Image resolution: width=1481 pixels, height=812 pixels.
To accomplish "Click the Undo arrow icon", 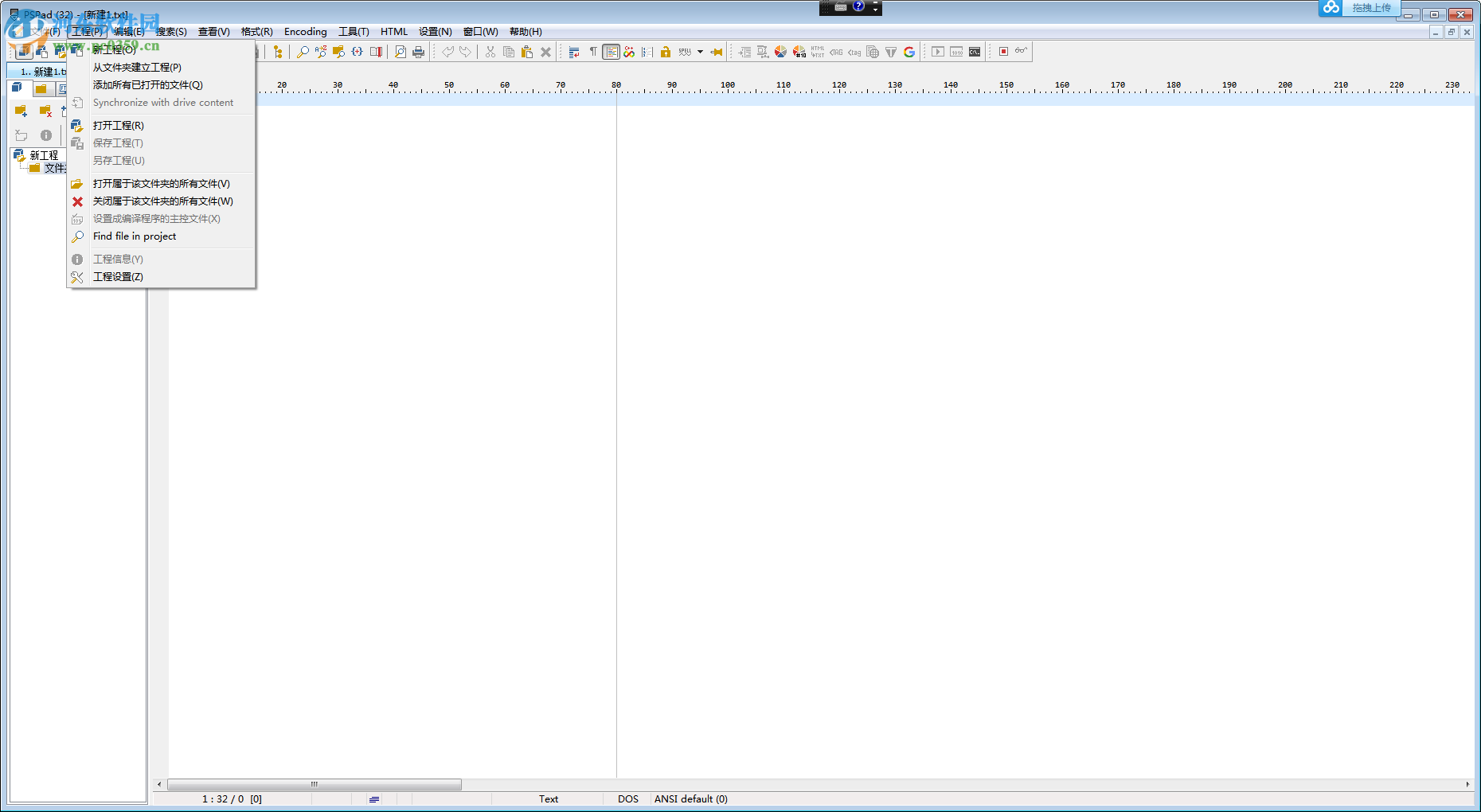I will point(447,52).
